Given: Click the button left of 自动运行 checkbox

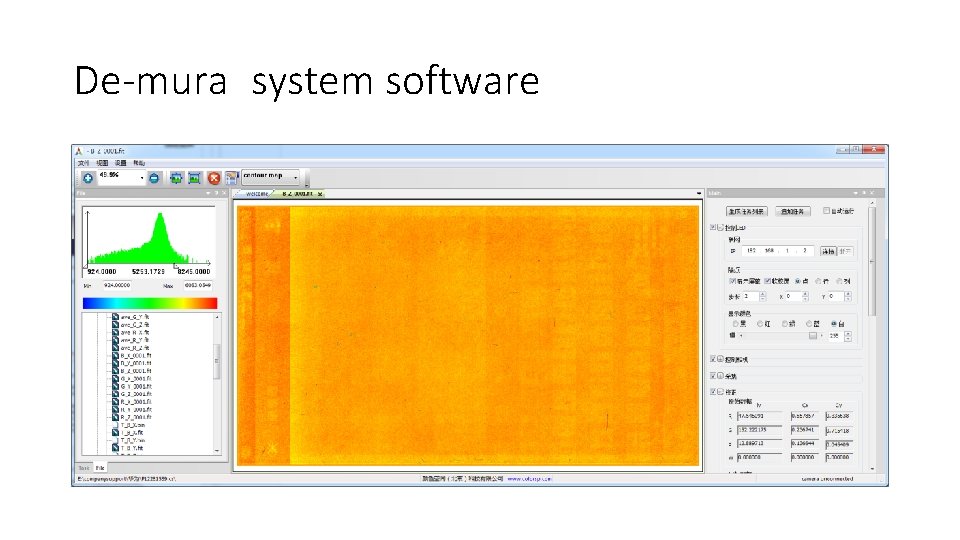Looking at the screenshot, I should coord(793,211).
